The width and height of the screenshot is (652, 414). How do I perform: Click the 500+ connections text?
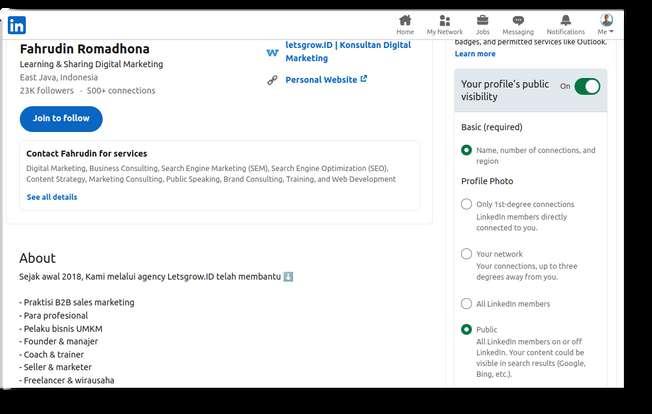121,91
